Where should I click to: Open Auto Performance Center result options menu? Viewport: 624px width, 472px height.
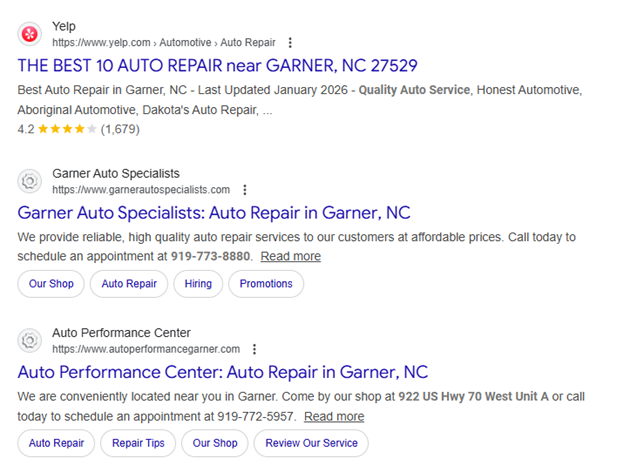tap(255, 349)
